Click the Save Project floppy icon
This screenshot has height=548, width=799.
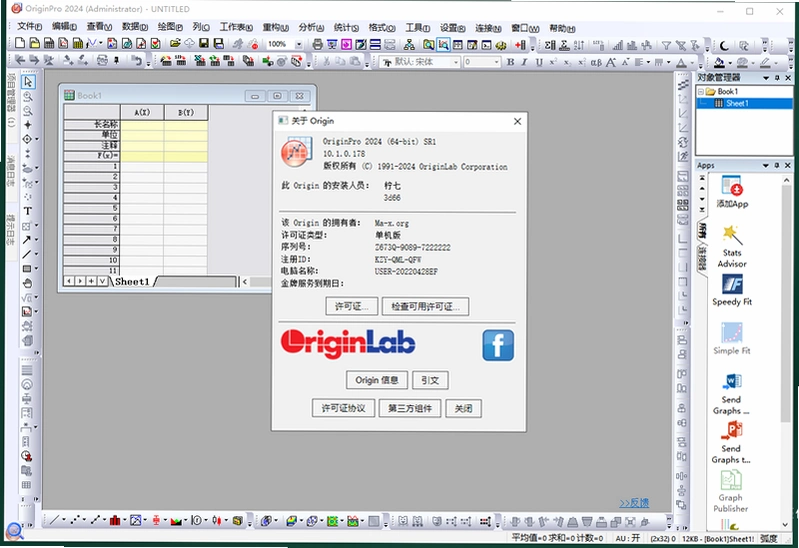pyautogui.click(x=204, y=44)
